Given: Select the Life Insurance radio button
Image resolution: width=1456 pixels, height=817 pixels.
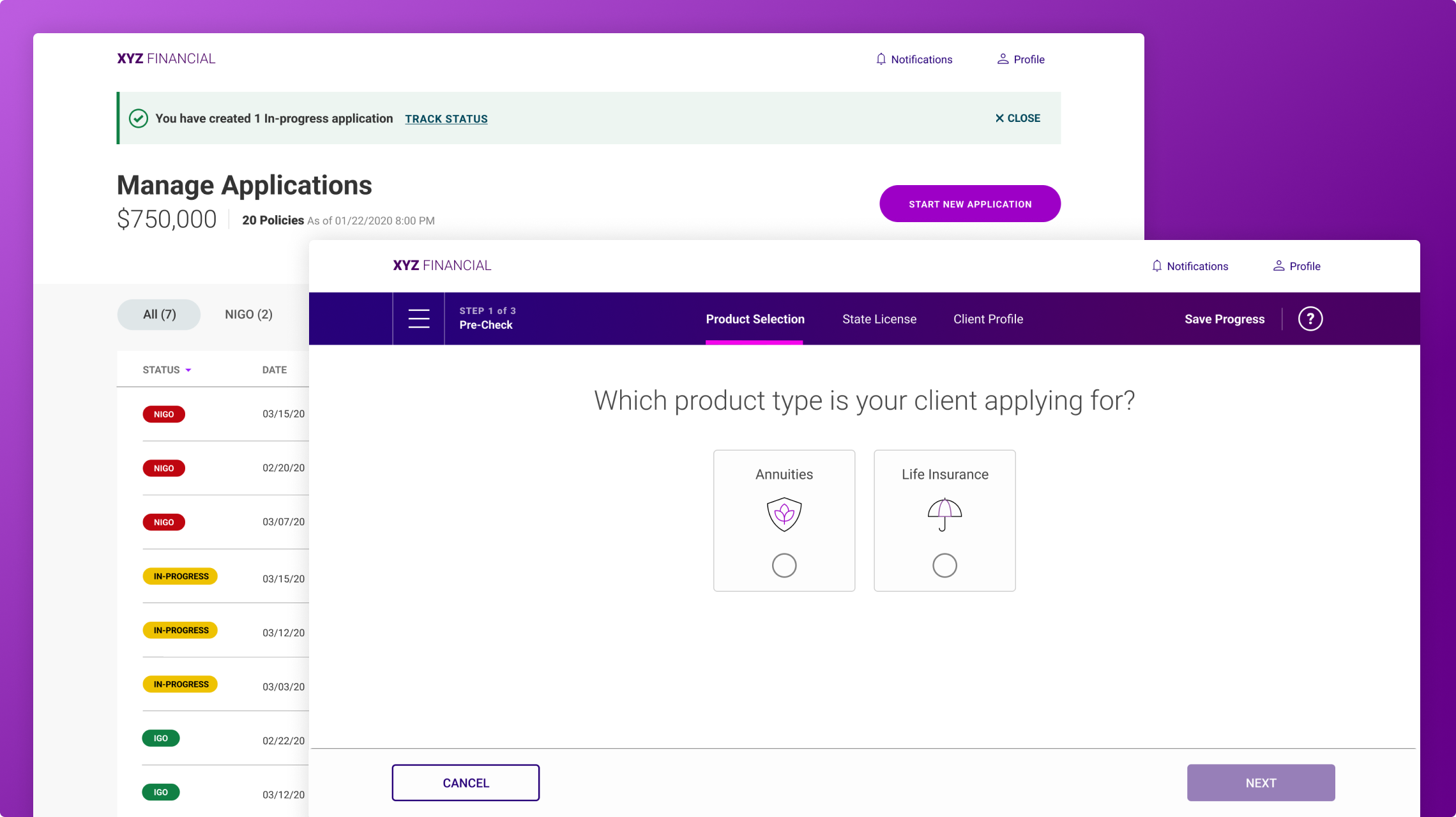Looking at the screenshot, I should tap(944, 566).
